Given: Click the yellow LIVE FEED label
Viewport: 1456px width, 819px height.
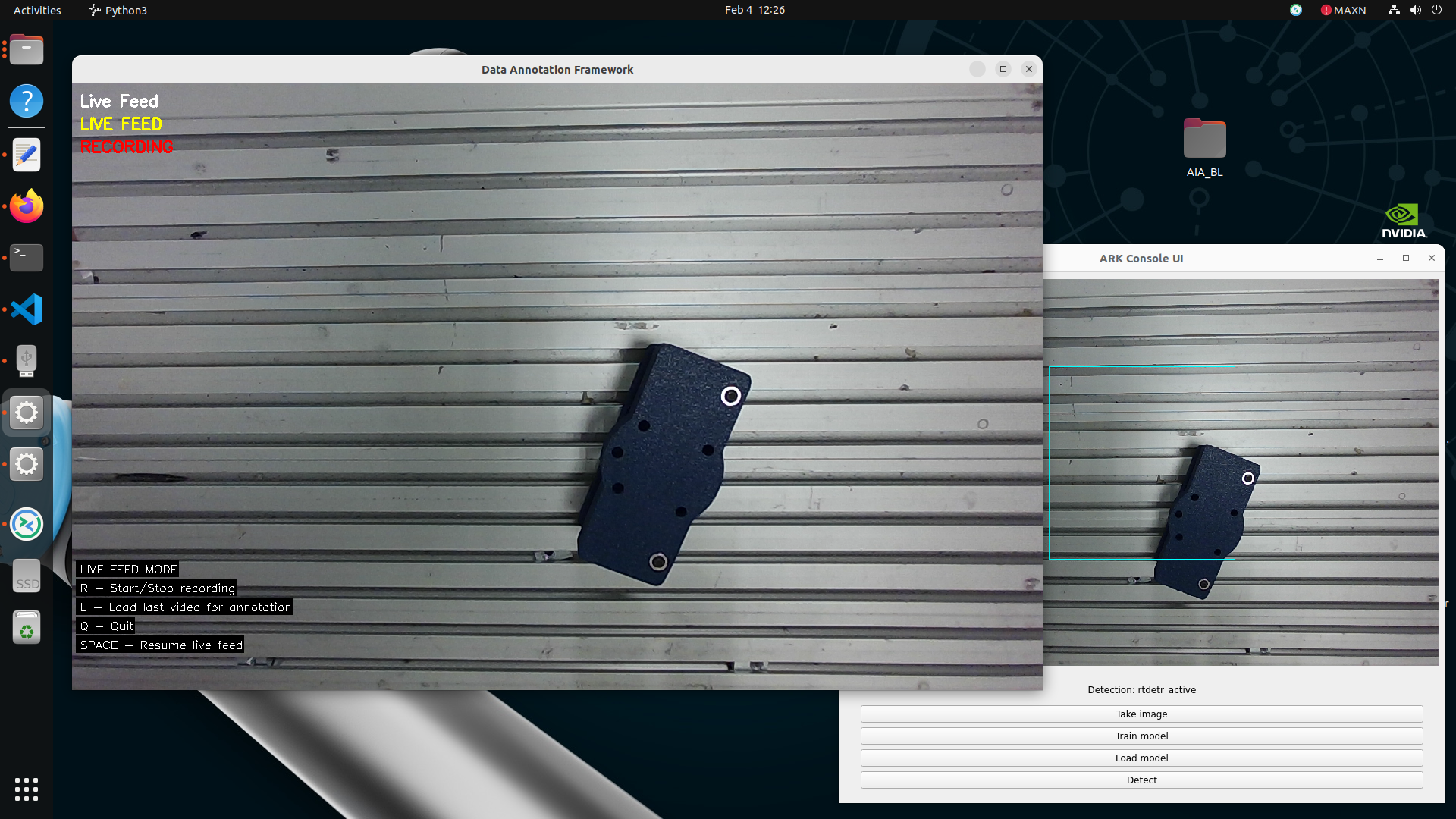Looking at the screenshot, I should pyautogui.click(x=121, y=124).
